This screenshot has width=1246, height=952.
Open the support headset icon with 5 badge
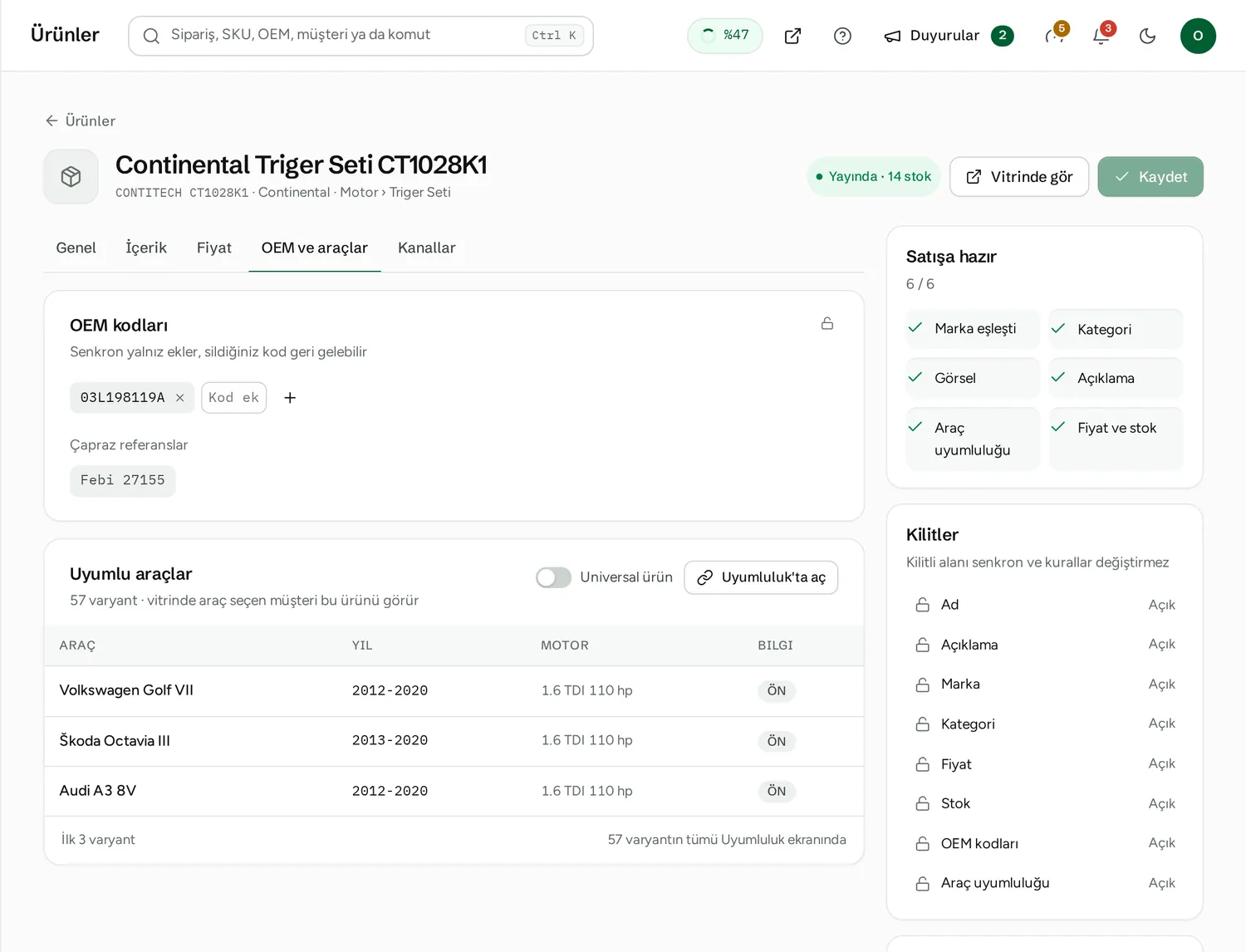click(x=1055, y=36)
